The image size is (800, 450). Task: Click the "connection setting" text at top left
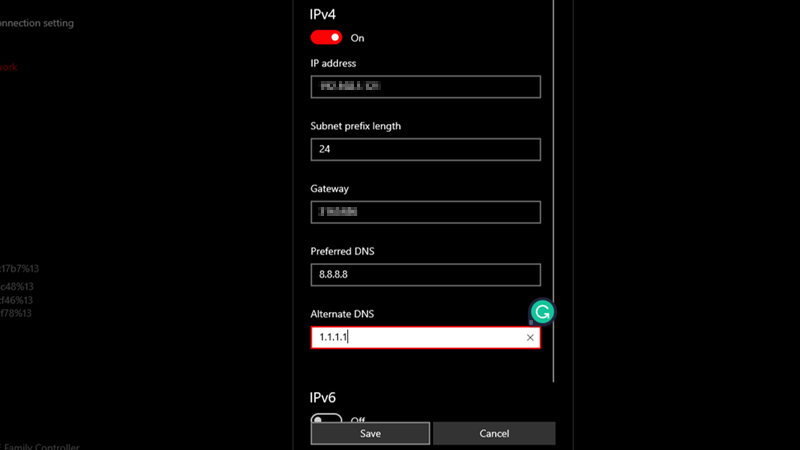[x=37, y=23]
